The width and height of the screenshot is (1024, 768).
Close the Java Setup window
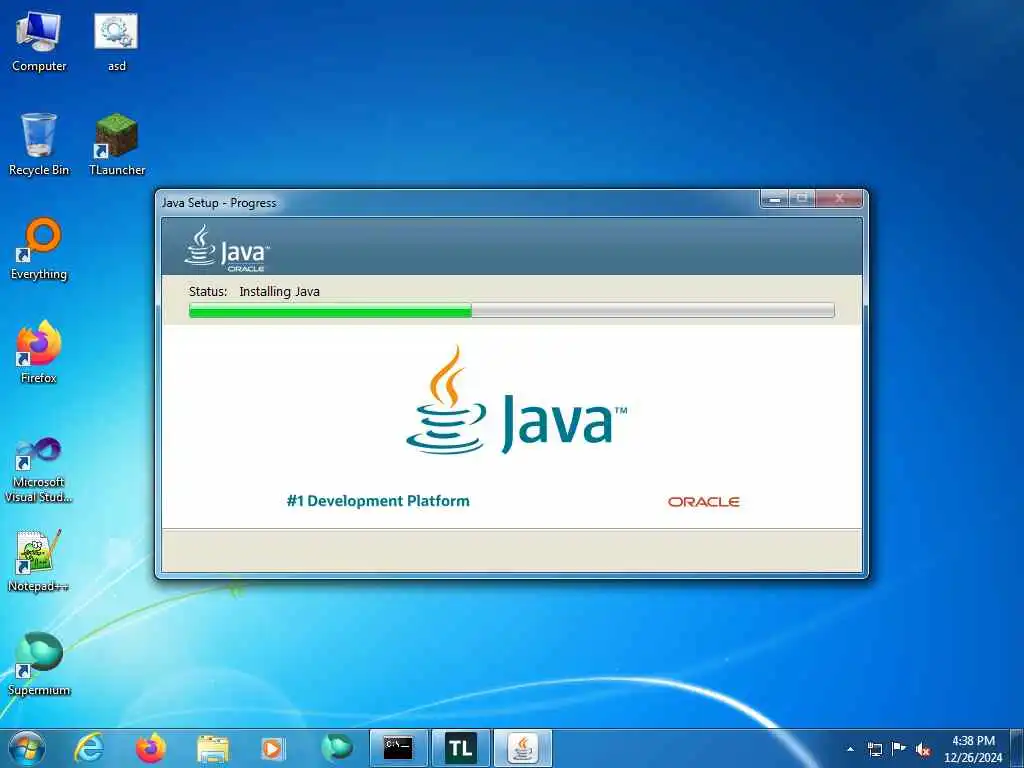(x=839, y=199)
